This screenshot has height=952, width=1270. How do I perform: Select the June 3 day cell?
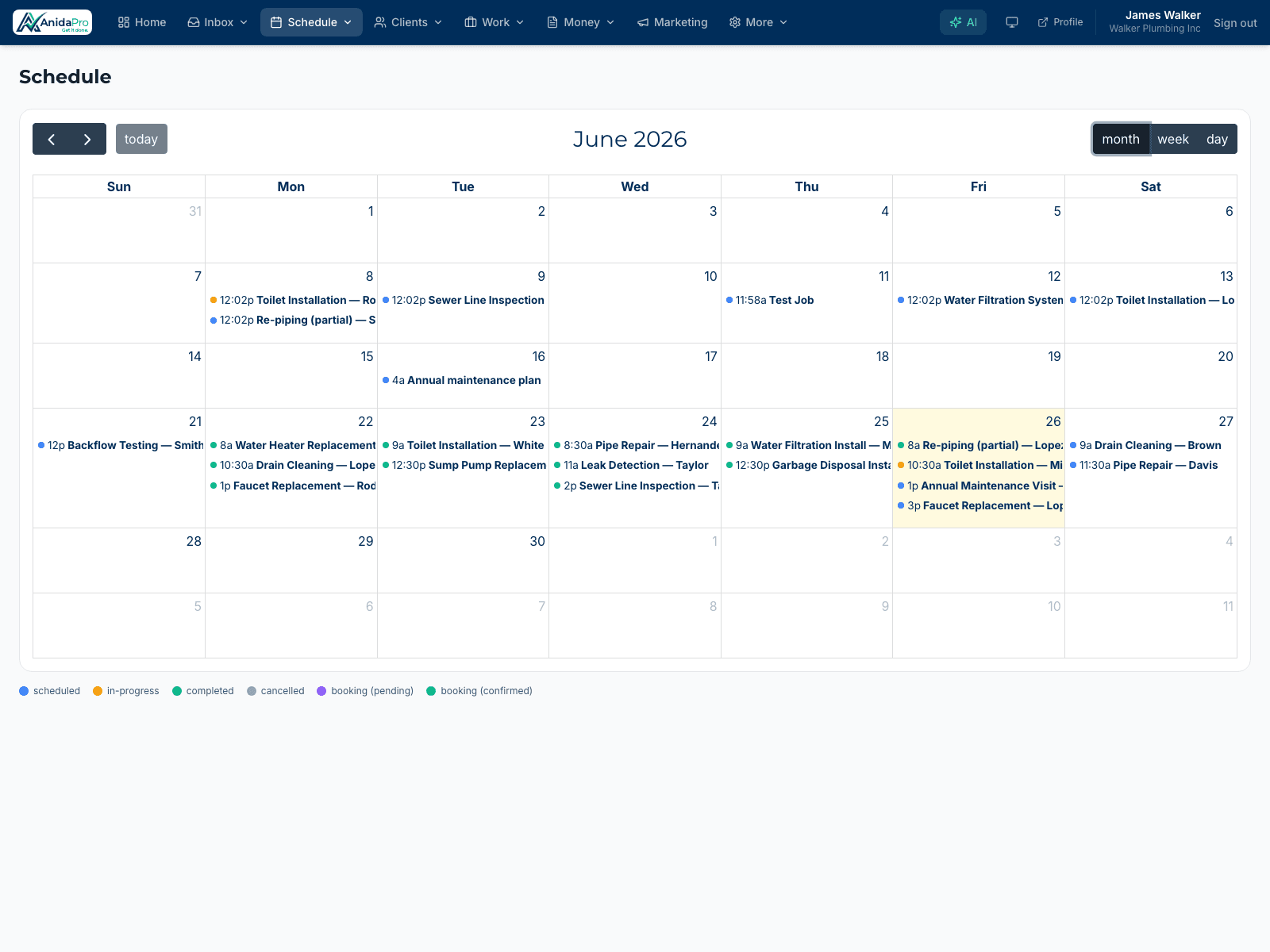[x=635, y=230]
